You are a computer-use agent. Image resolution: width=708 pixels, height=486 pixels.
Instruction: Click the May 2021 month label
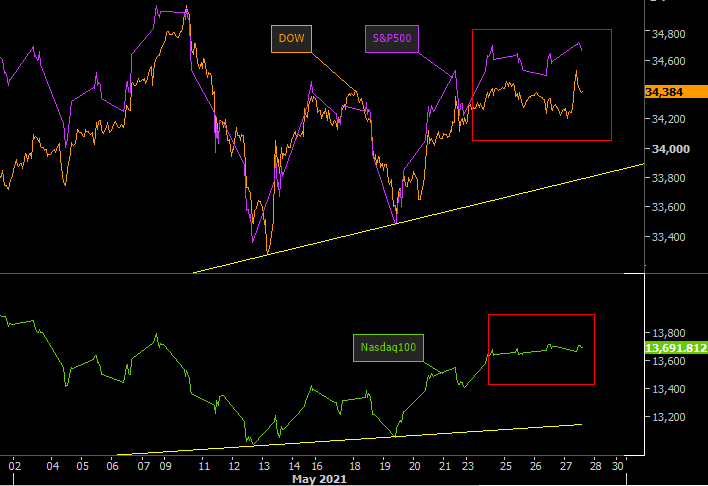319,479
